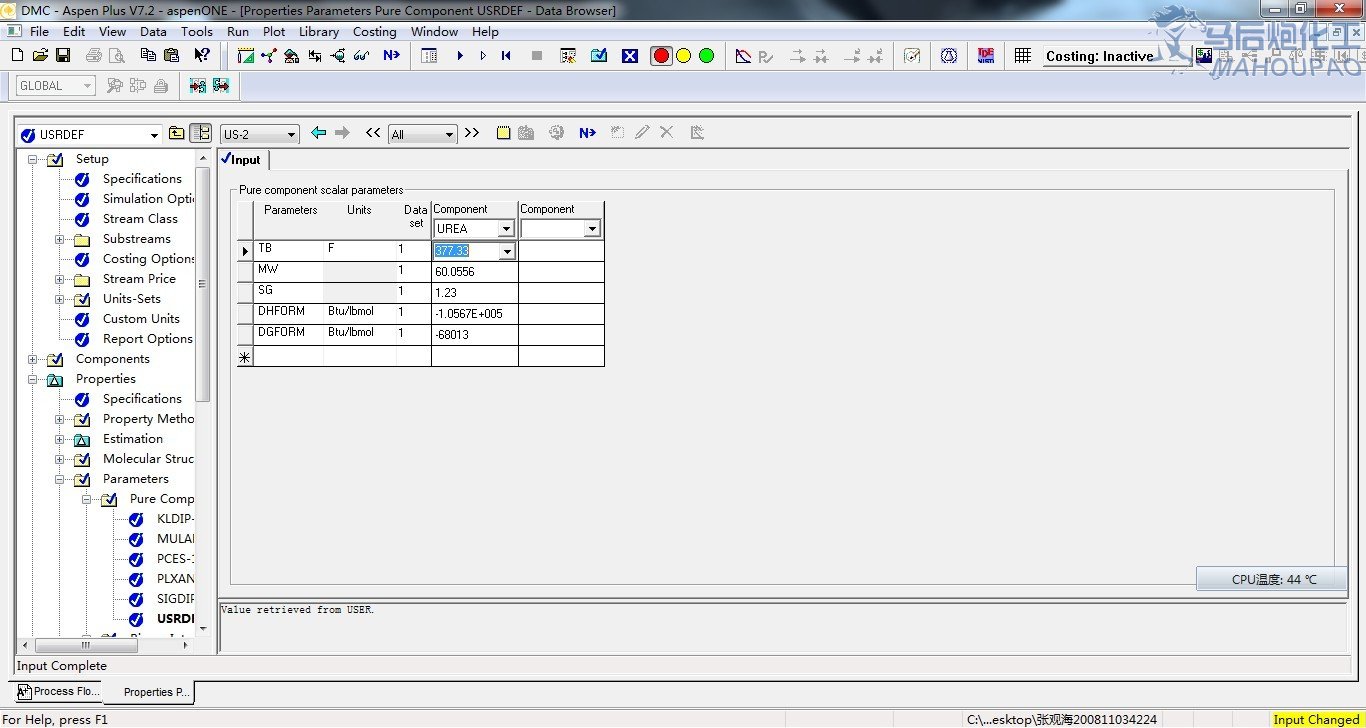This screenshot has width=1366, height=728.
Task: Select Simulation Options in the tree
Action: click(148, 199)
